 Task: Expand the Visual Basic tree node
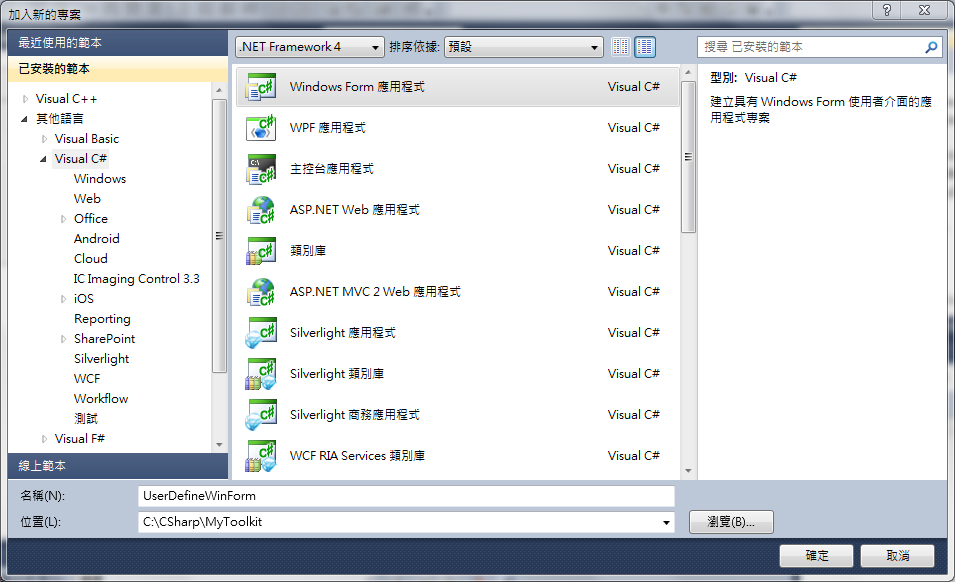(44, 139)
